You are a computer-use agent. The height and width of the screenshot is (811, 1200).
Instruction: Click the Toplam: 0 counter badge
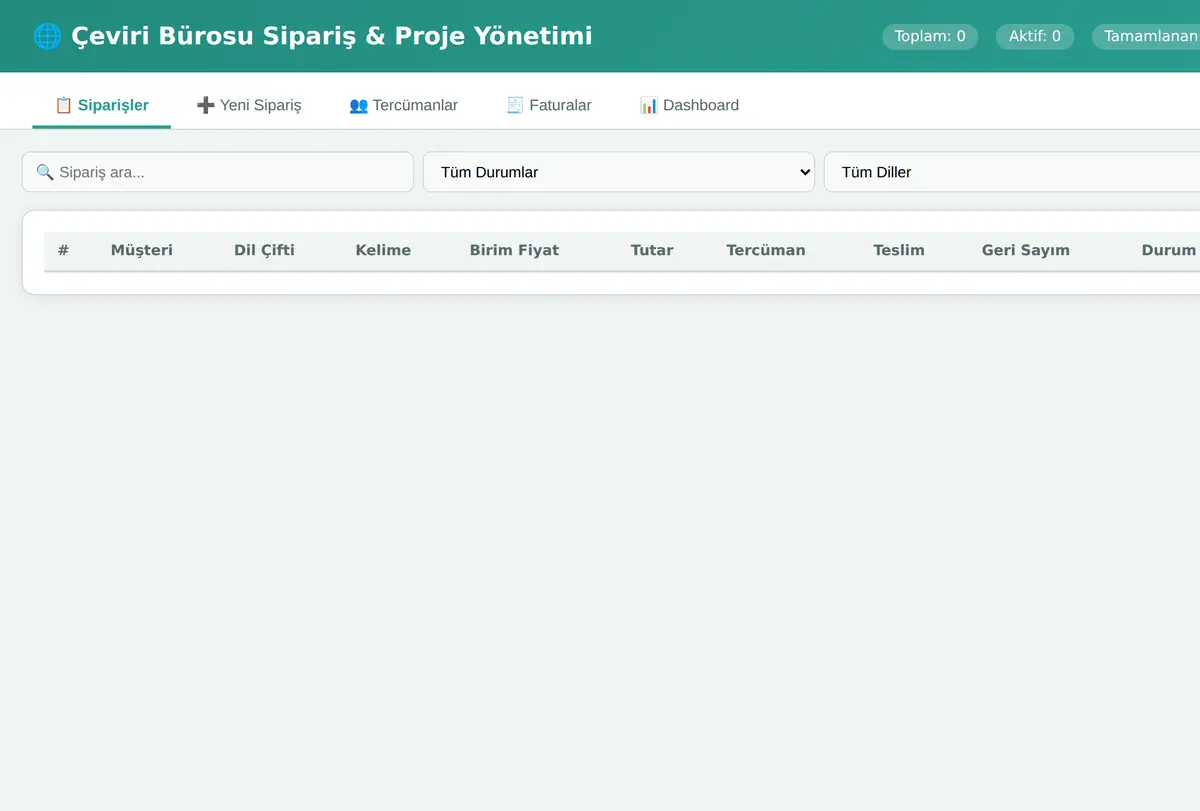coord(930,37)
